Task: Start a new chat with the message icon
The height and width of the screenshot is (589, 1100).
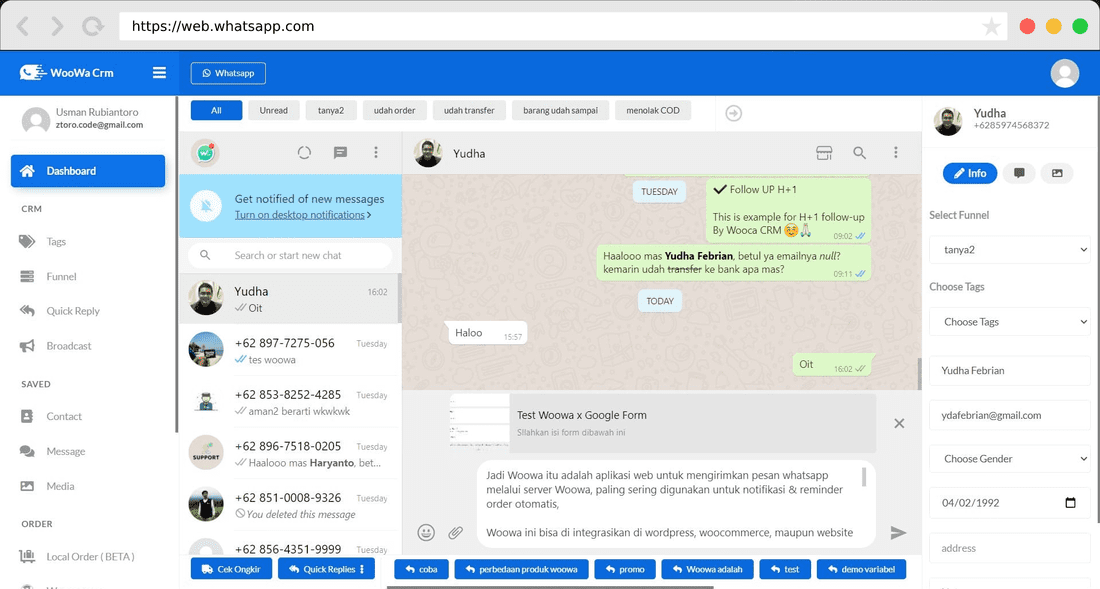Action: 340,152
